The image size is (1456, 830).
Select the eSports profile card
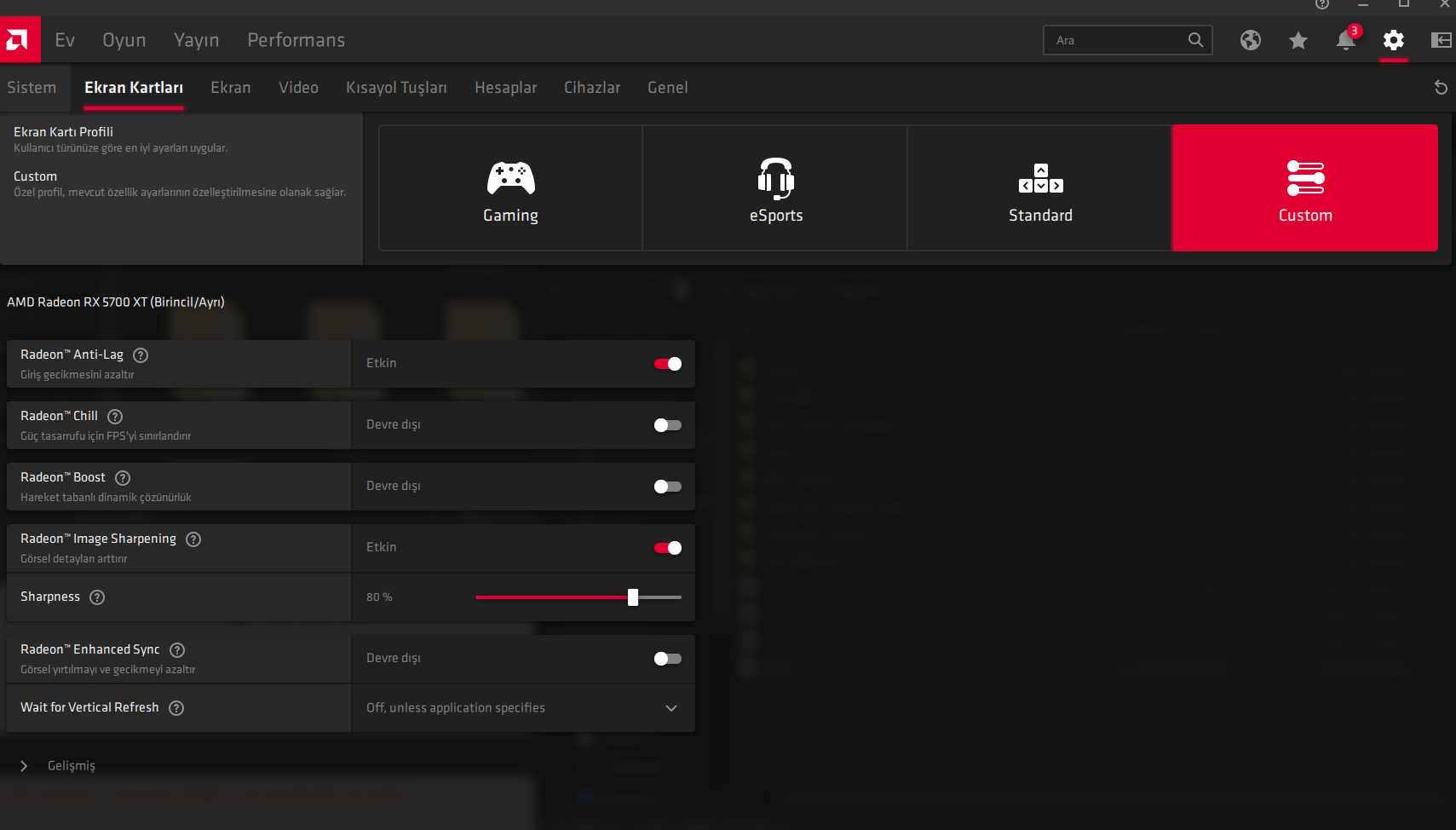[x=775, y=188]
